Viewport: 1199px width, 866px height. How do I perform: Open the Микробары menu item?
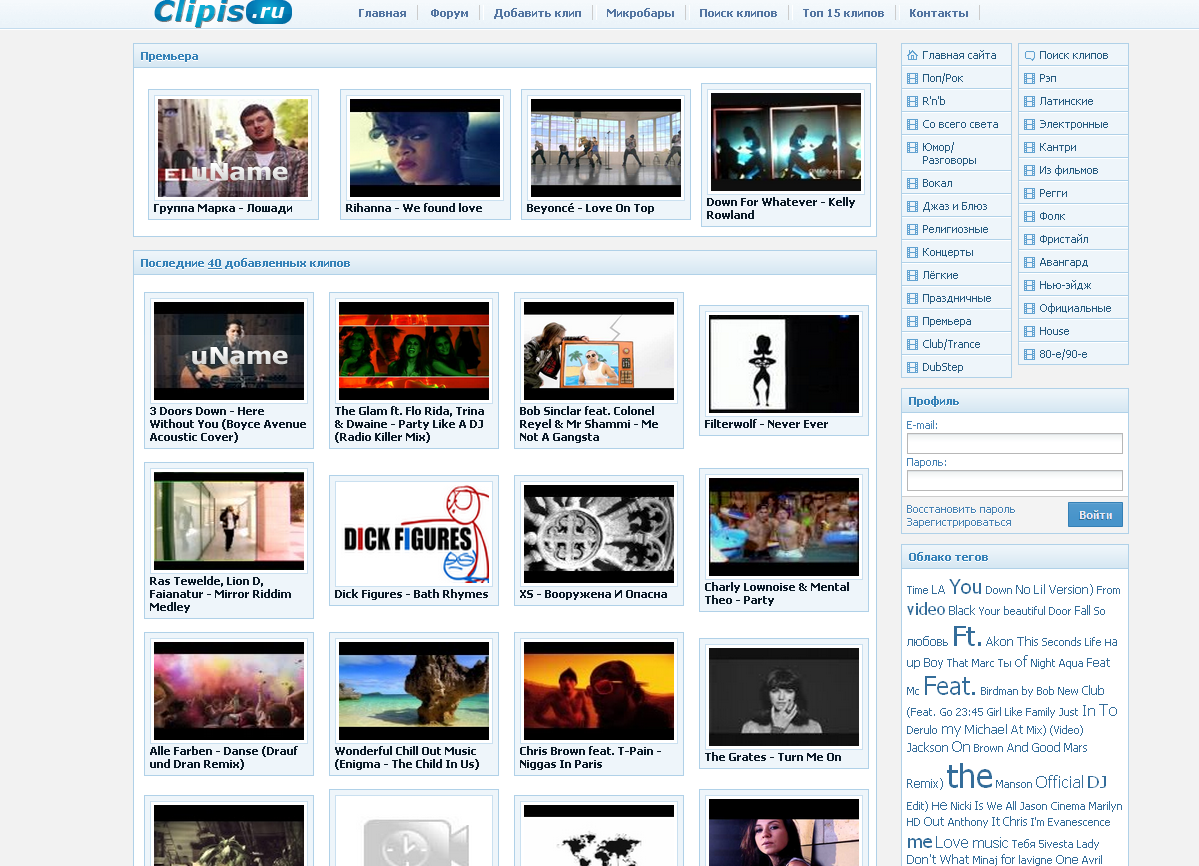click(x=640, y=13)
